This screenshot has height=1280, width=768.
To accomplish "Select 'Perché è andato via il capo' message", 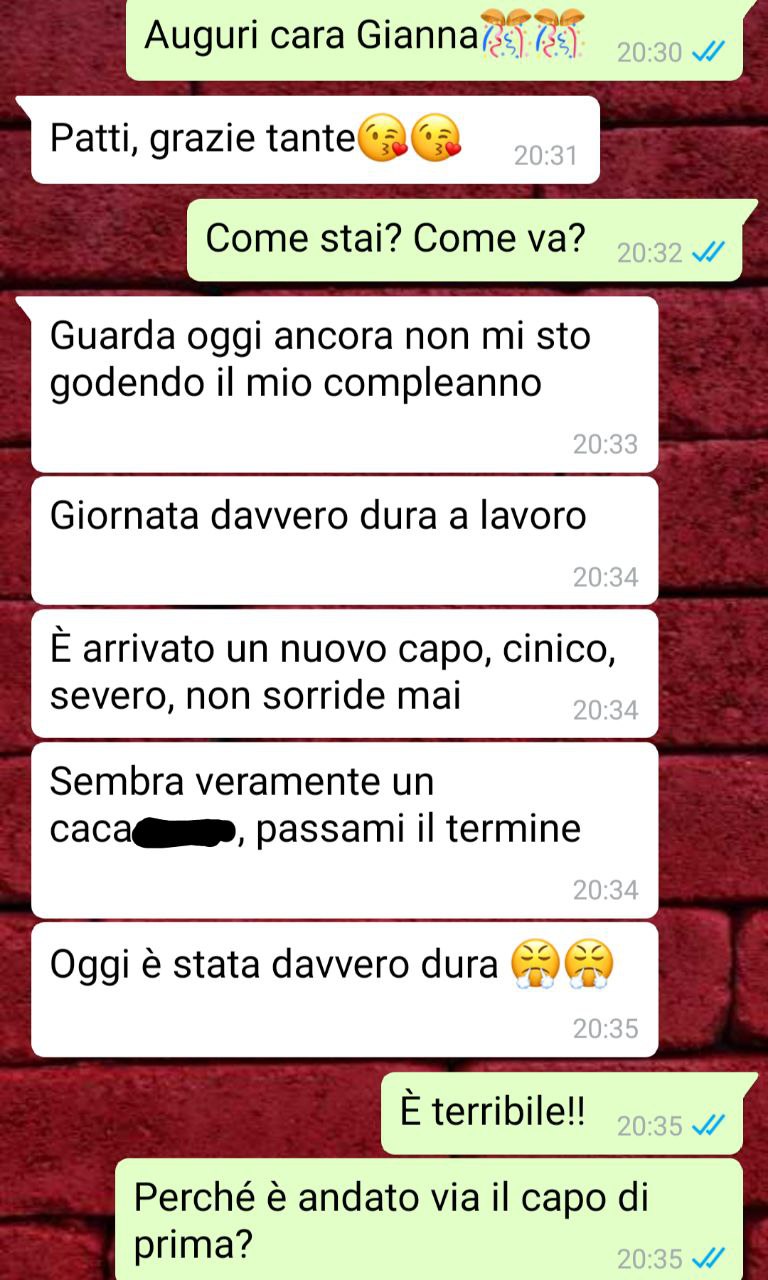I will (x=429, y=1220).
